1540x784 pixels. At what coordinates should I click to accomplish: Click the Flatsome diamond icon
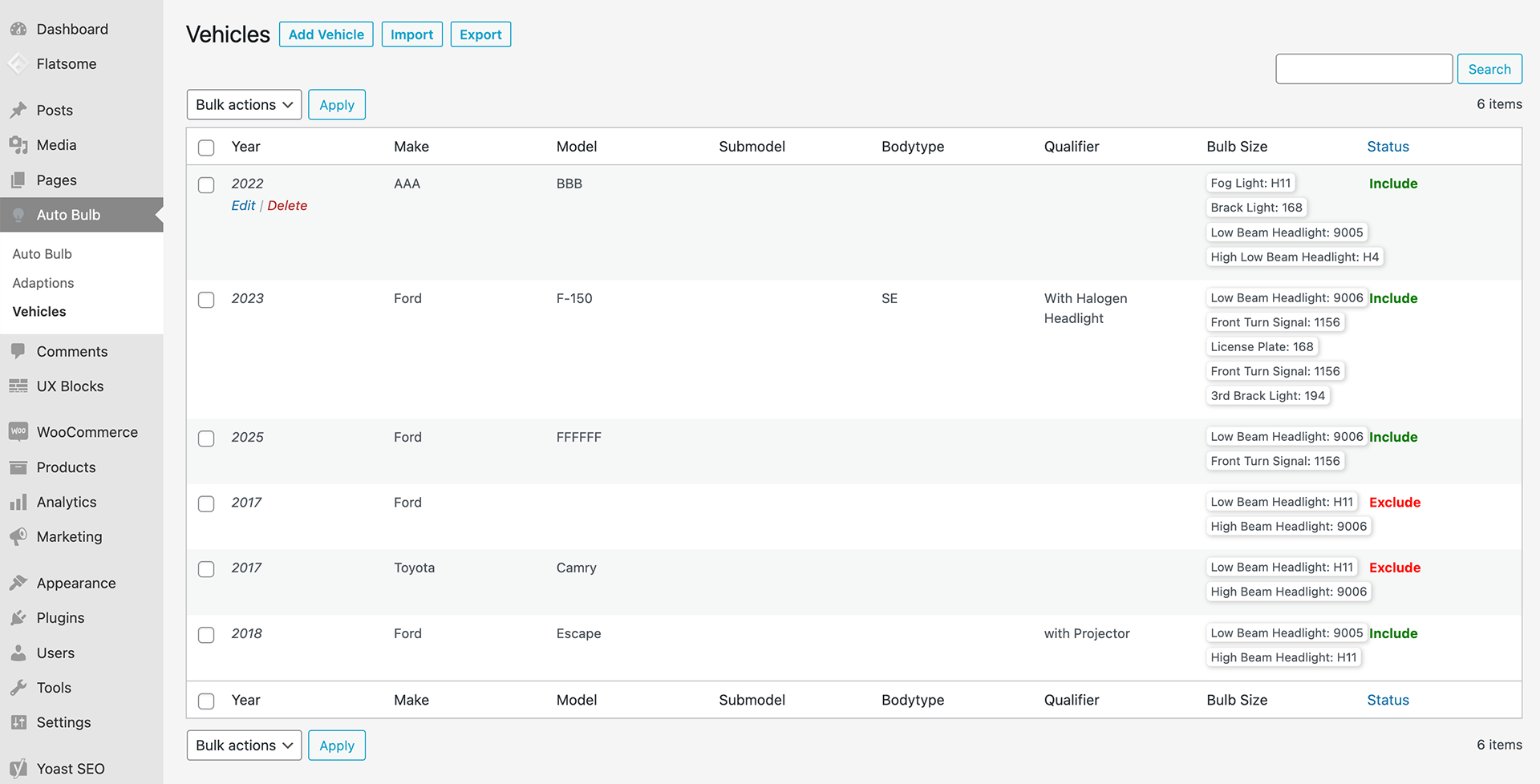click(x=18, y=63)
